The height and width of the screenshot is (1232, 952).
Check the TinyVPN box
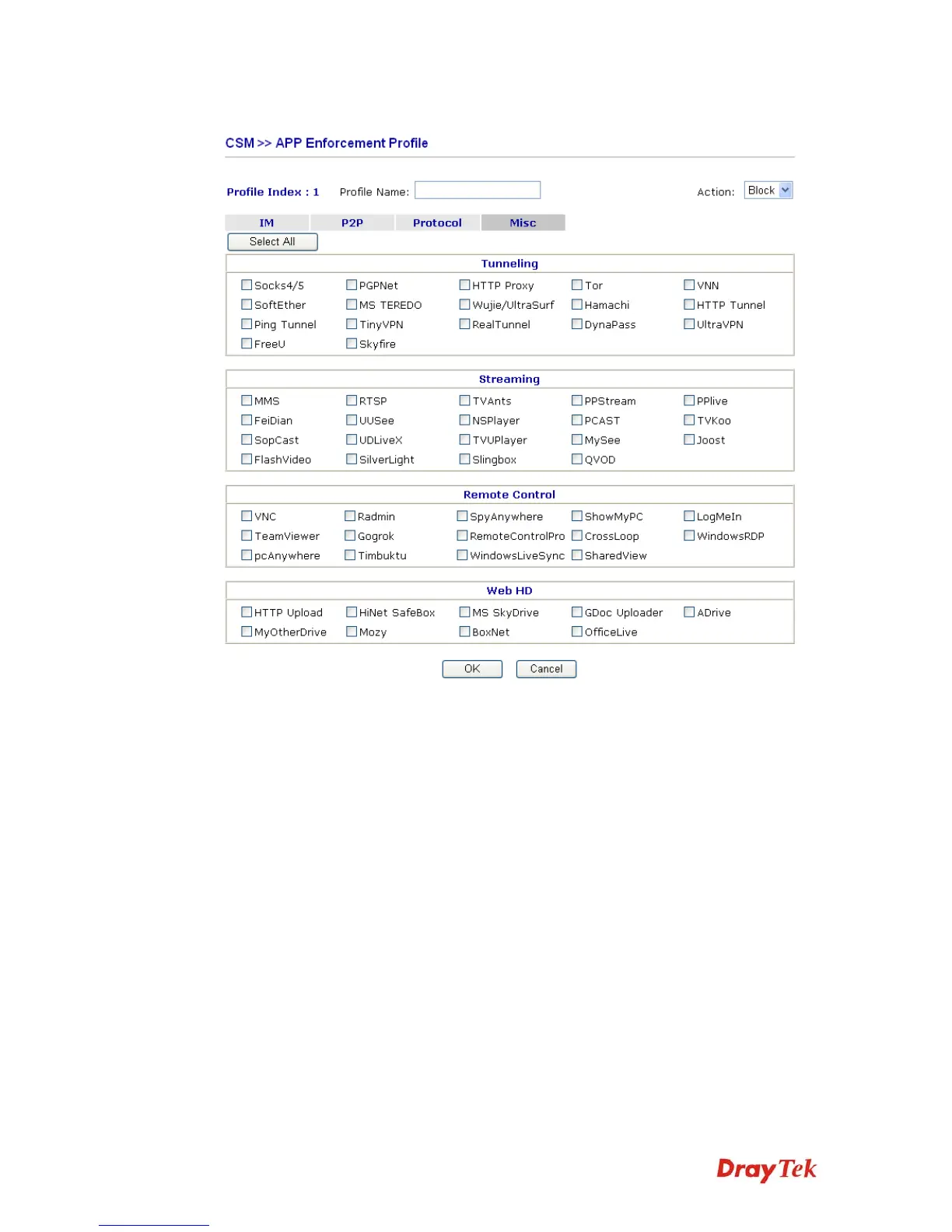click(x=352, y=324)
